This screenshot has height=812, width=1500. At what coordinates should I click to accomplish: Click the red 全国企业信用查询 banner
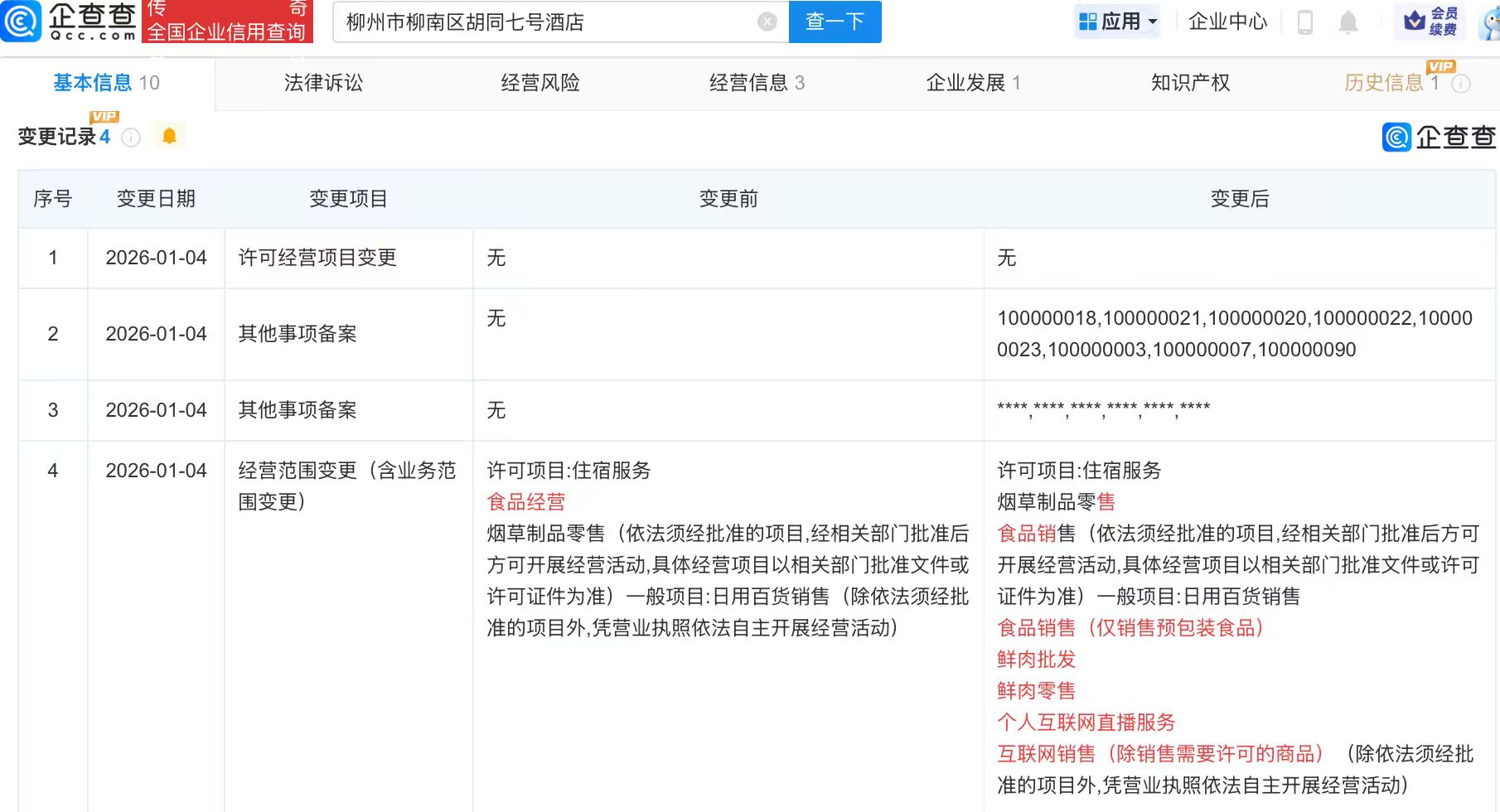tap(227, 22)
